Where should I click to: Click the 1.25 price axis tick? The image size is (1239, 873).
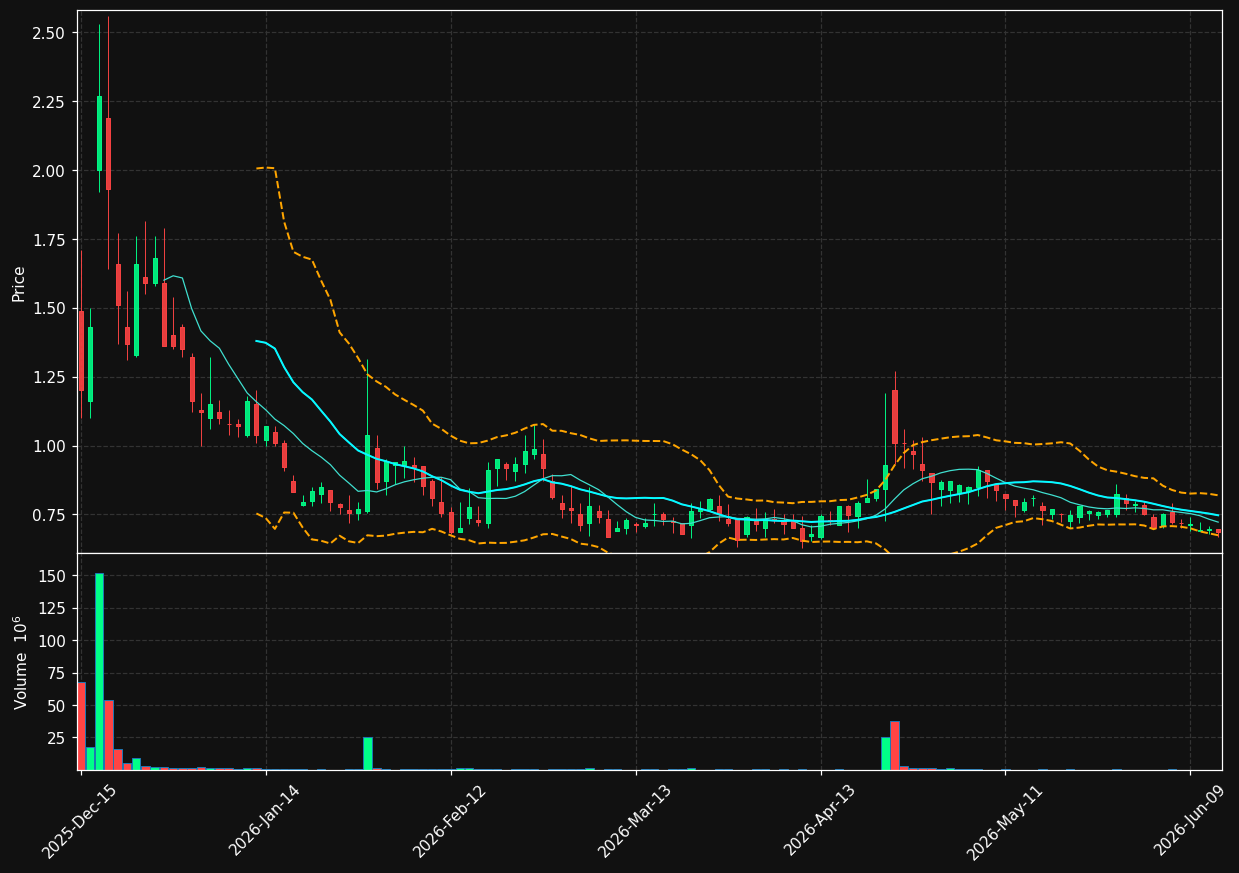pos(48,377)
